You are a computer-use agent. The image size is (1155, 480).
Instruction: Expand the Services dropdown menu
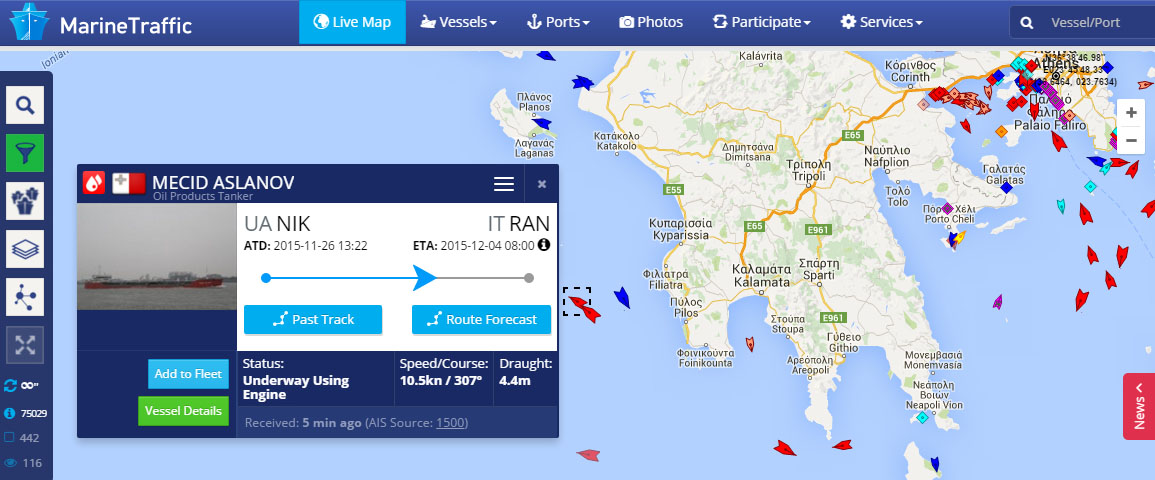[x=882, y=22]
